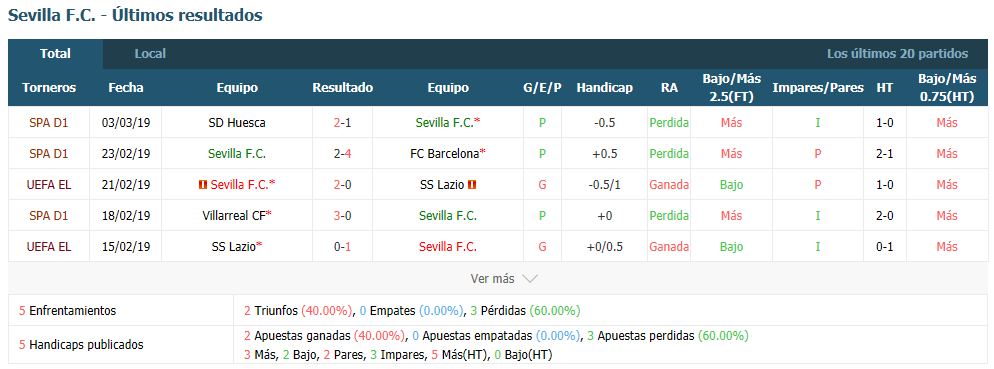Image resolution: width=994 pixels, height=369 pixels.
Task: Click the 2-4 result against FC Barcelona
Action: (x=342, y=154)
